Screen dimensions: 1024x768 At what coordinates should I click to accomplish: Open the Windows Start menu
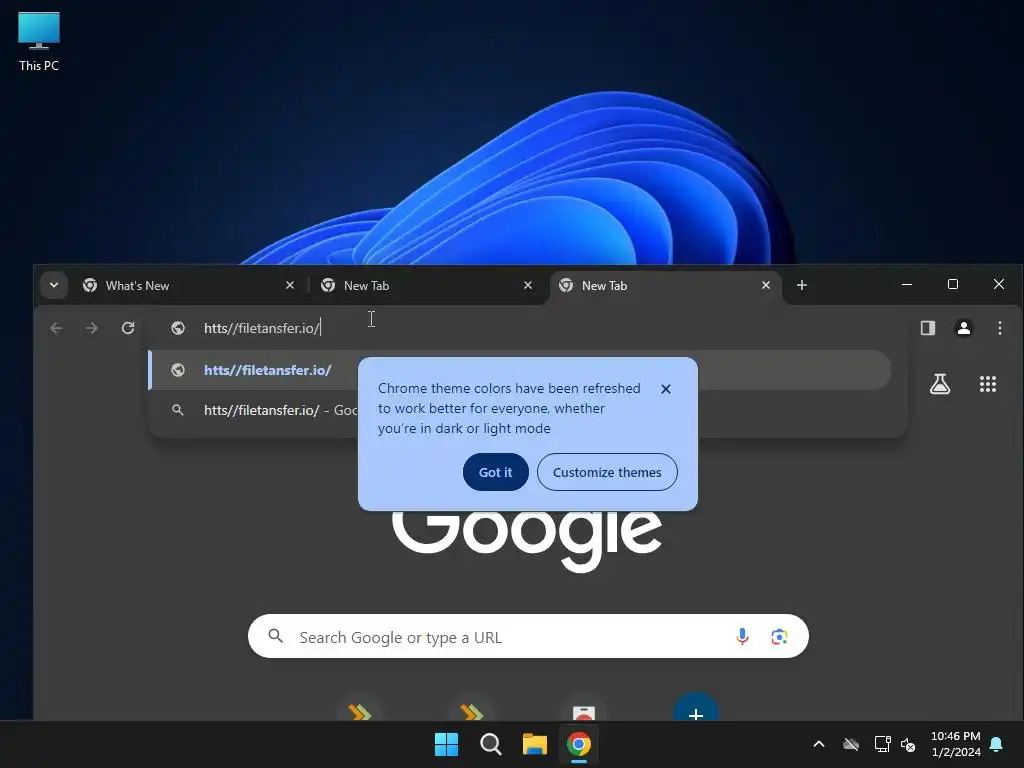point(447,744)
